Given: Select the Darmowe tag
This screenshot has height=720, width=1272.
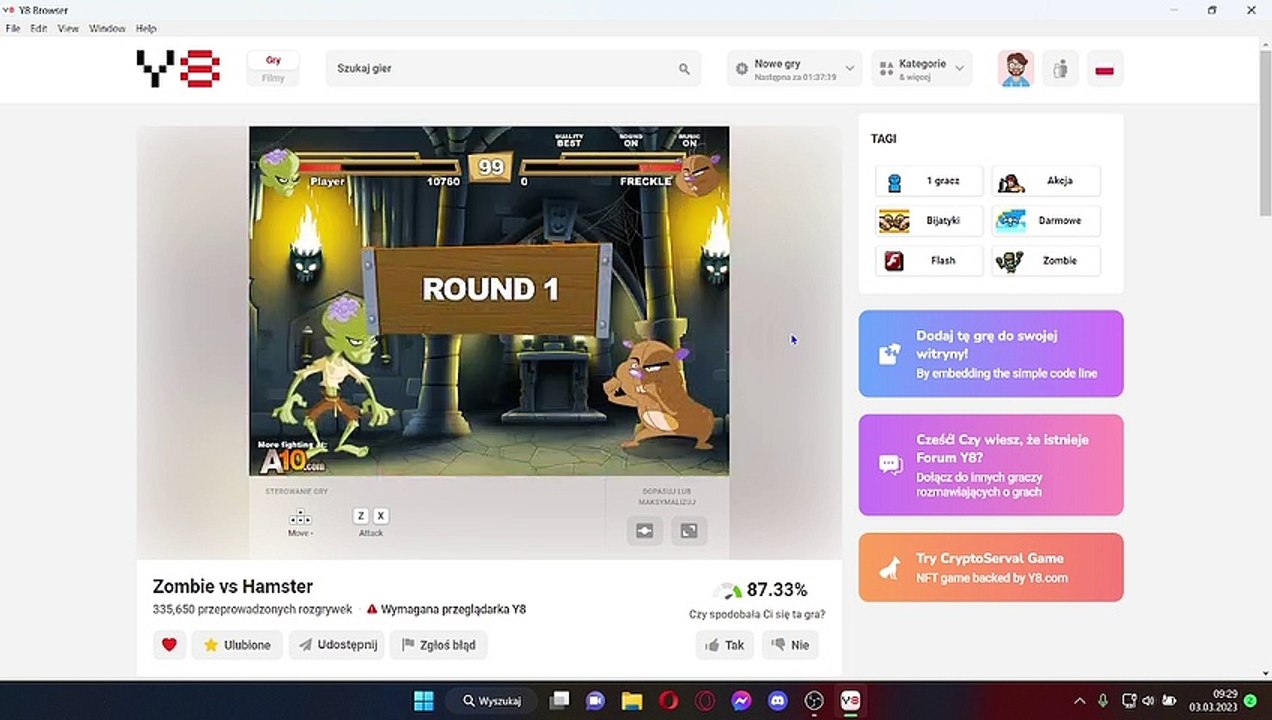Looking at the screenshot, I should click(x=1046, y=221).
